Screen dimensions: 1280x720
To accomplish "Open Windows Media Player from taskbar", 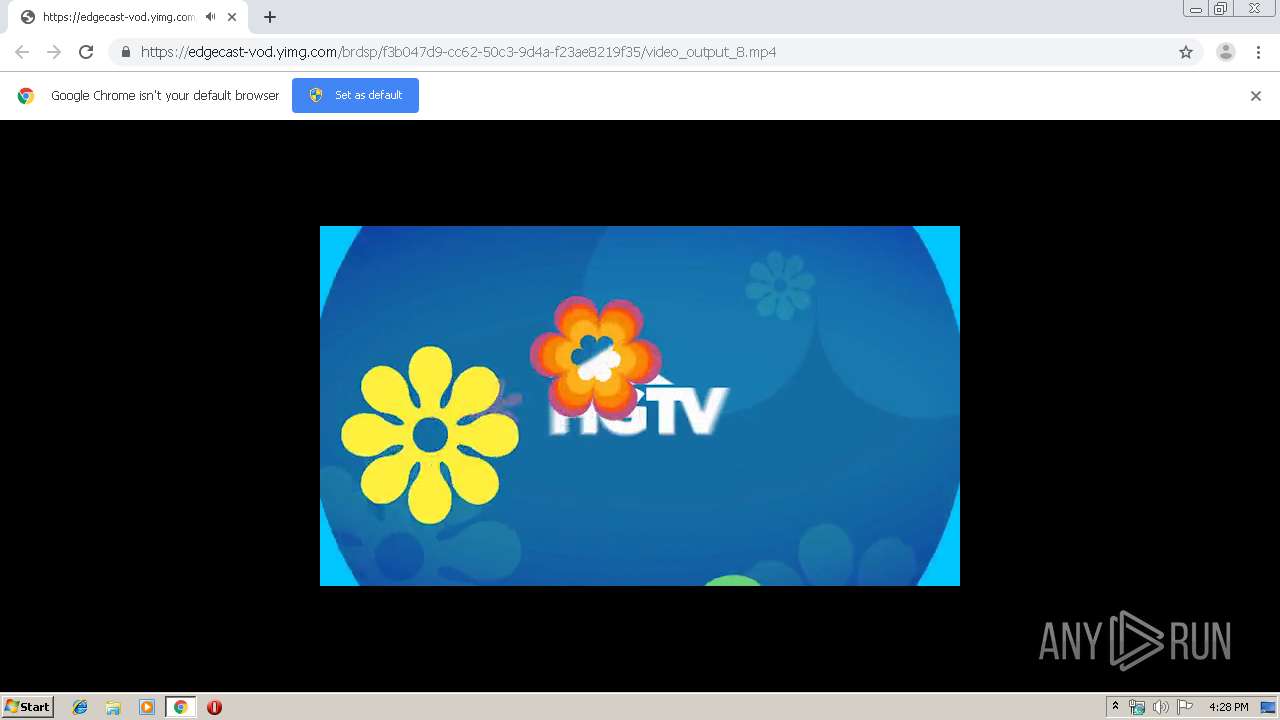I will pos(147,707).
